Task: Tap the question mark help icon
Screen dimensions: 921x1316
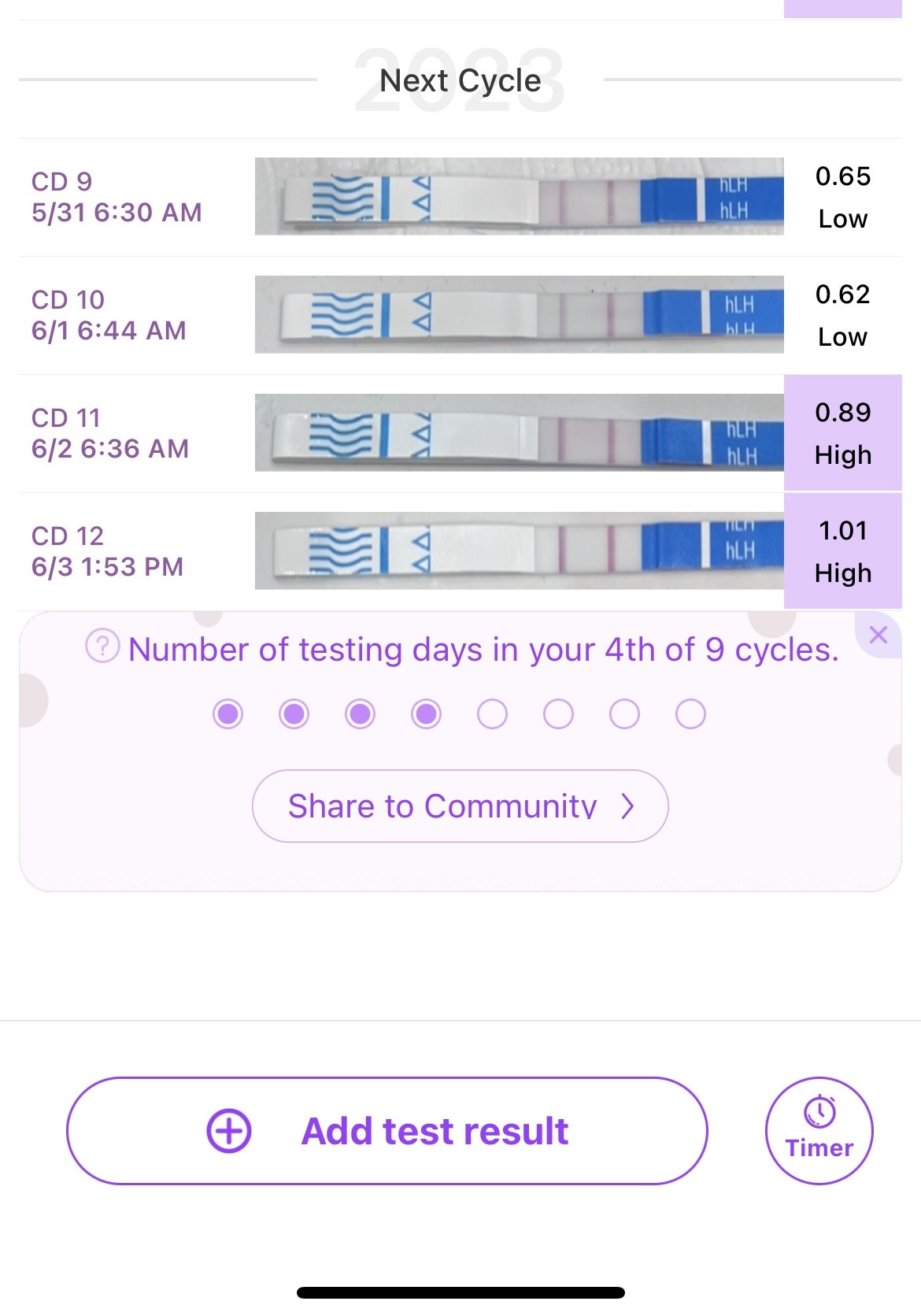Action: click(x=102, y=647)
